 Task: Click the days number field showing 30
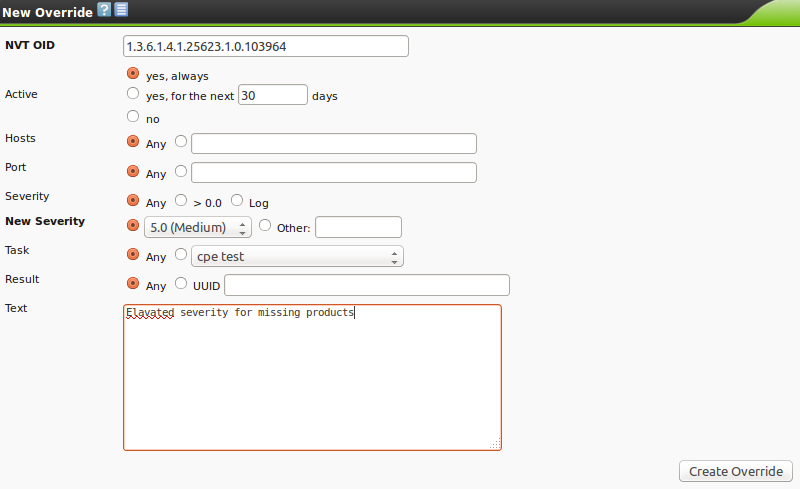[x=273, y=95]
